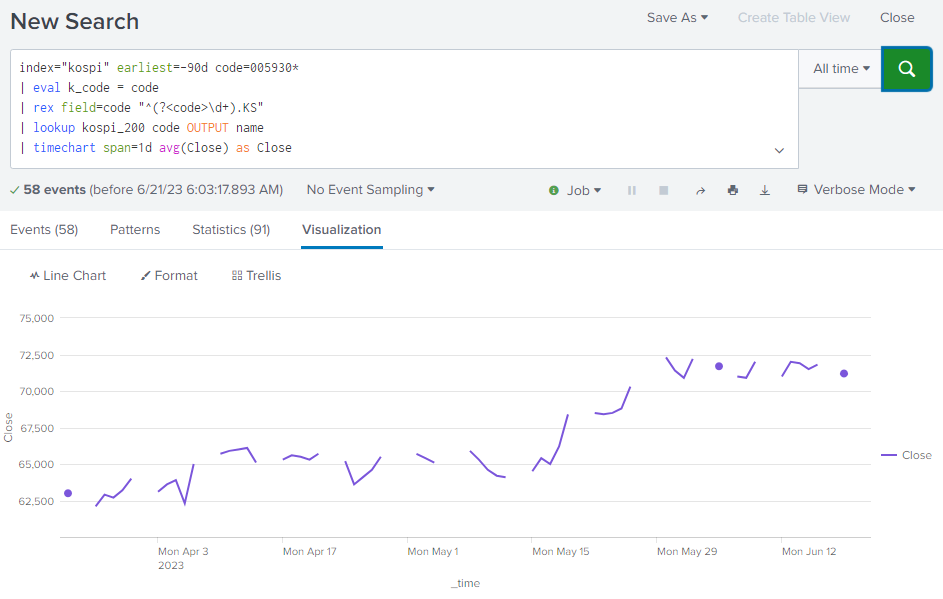
Task: Click the 'timechart' command in the query
Action: pos(64,148)
